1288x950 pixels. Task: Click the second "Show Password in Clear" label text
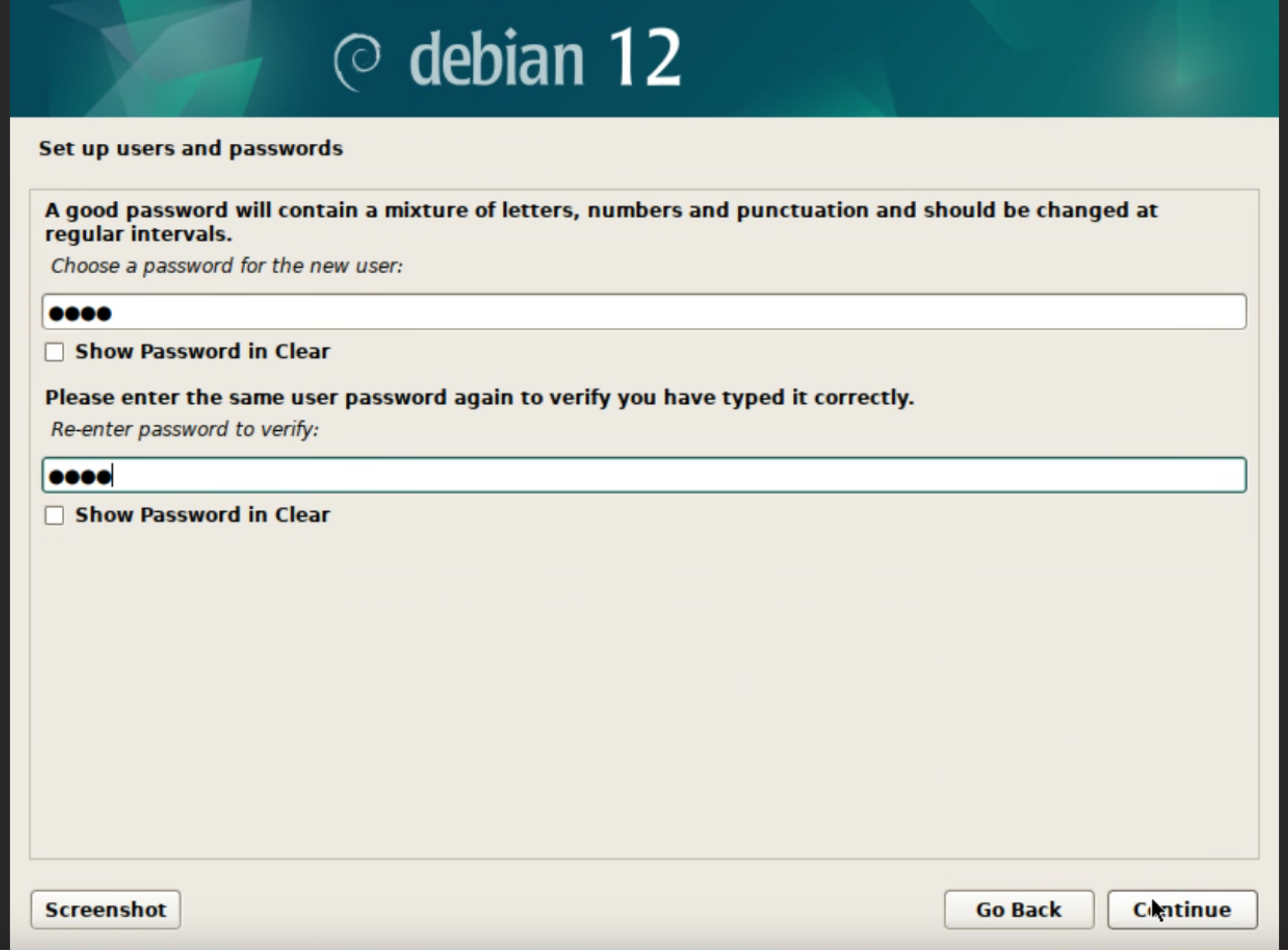click(203, 515)
